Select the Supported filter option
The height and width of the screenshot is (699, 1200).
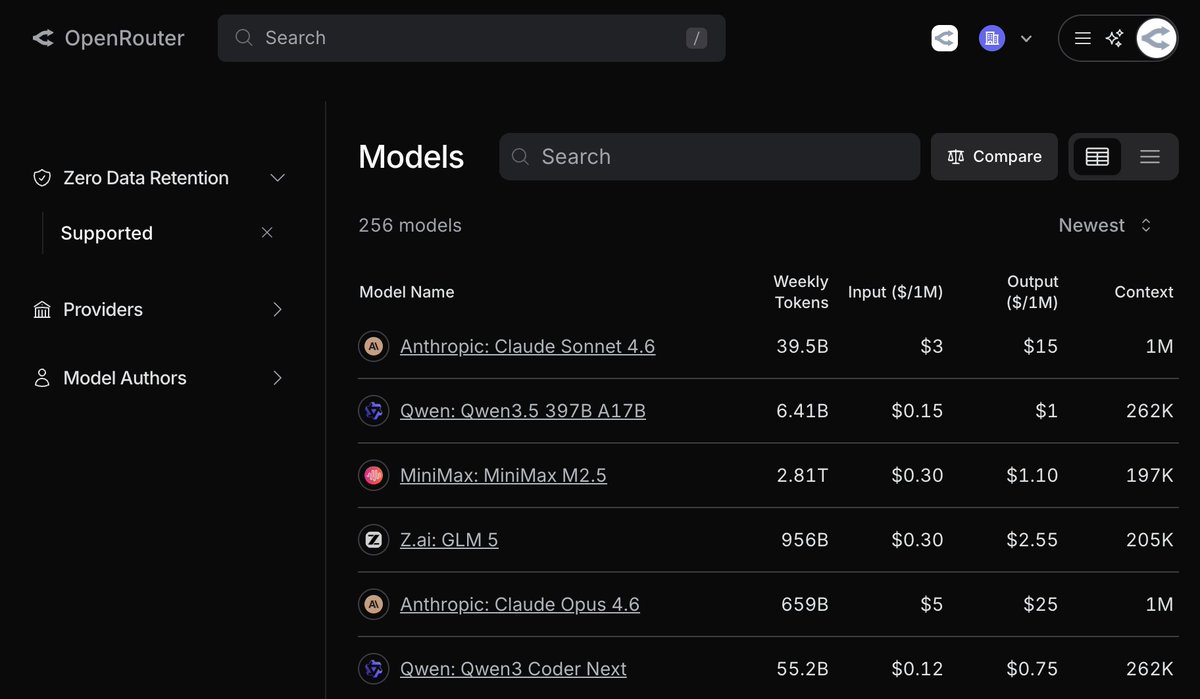pyautogui.click(x=107, y=233)
